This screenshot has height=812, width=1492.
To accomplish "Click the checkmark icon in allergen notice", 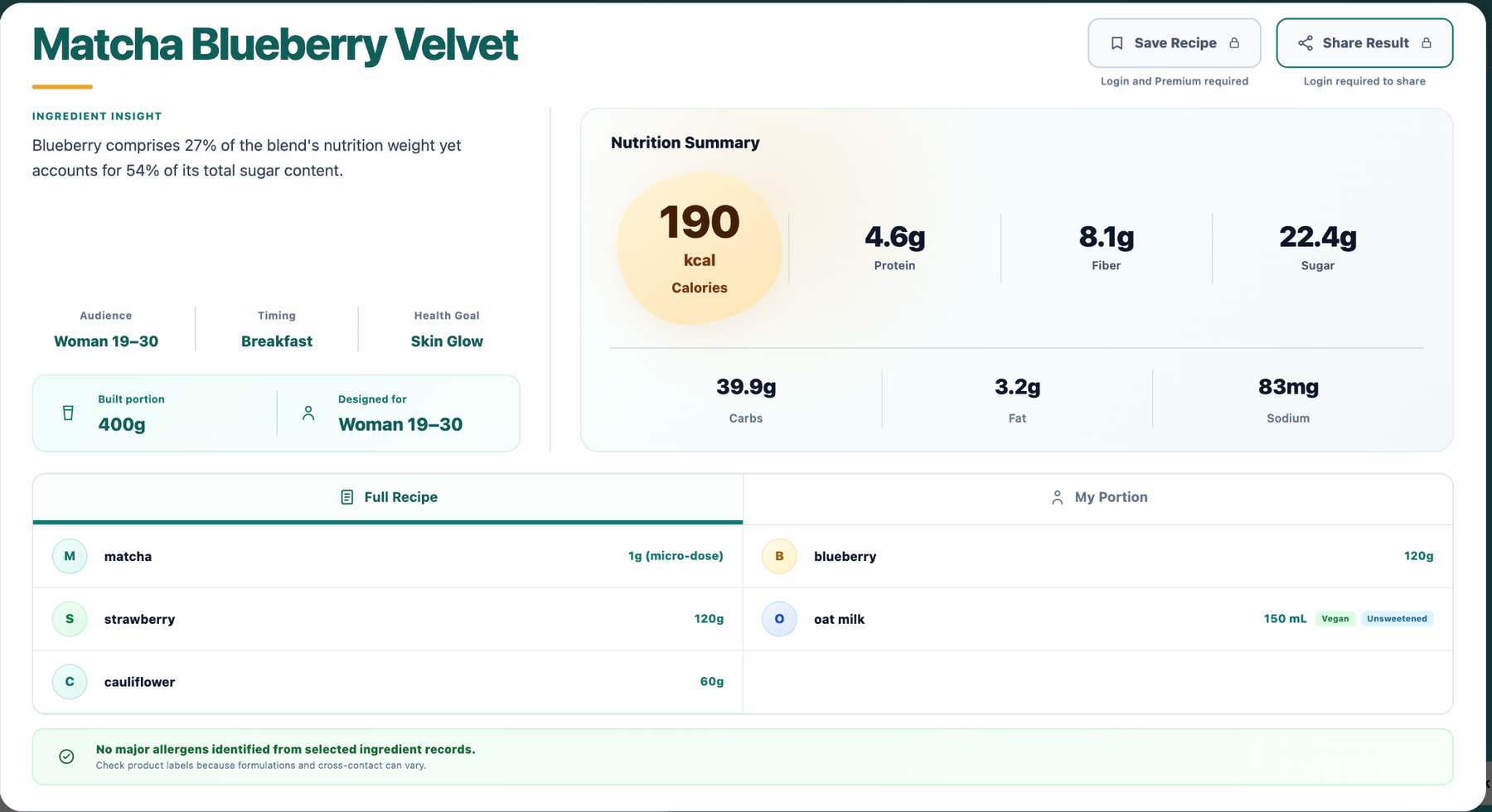I will pyautogui.click(x=66, y=756).
